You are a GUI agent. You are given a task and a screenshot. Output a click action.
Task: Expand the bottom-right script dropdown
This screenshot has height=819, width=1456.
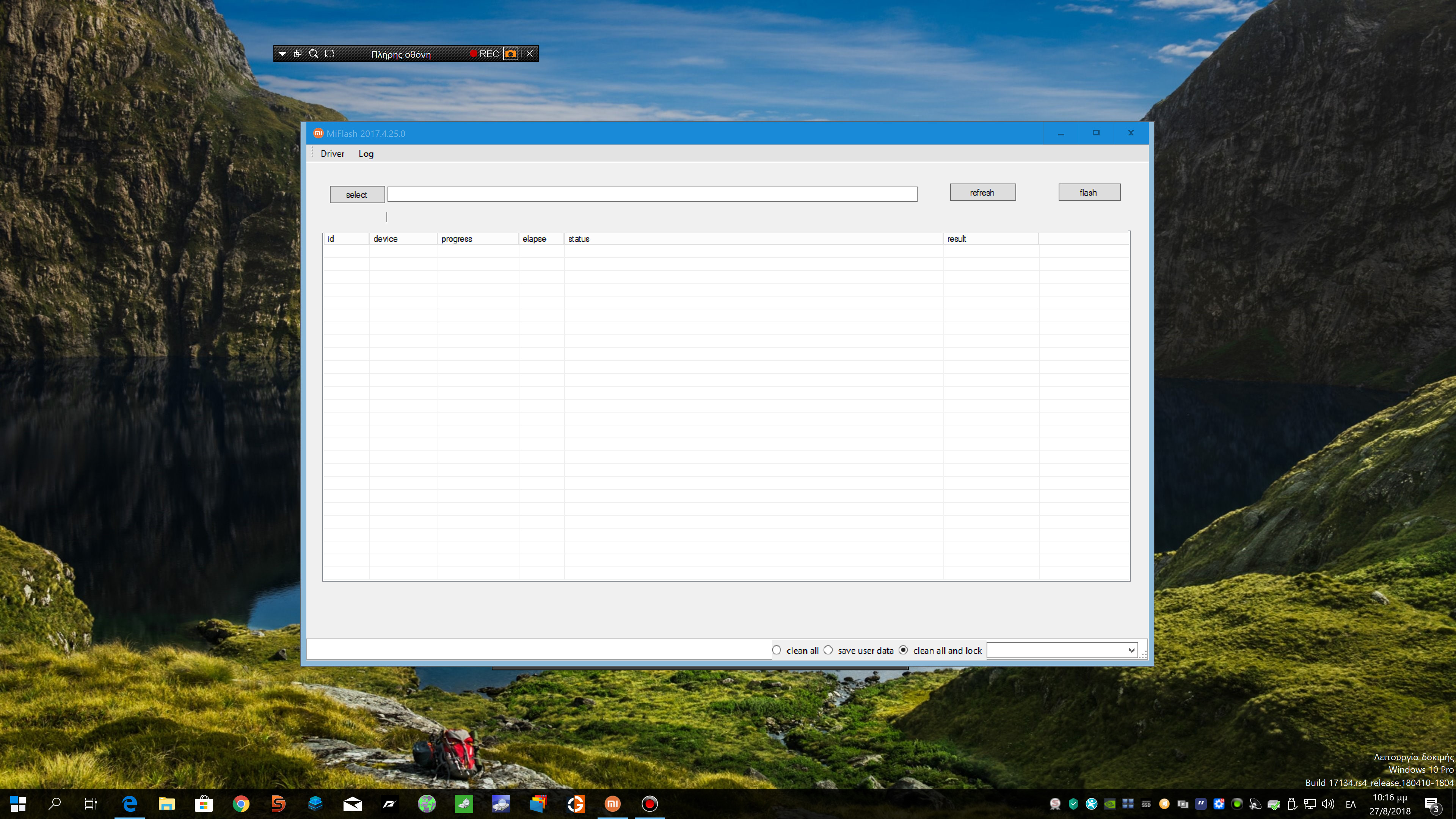(x=1131, y=650)
